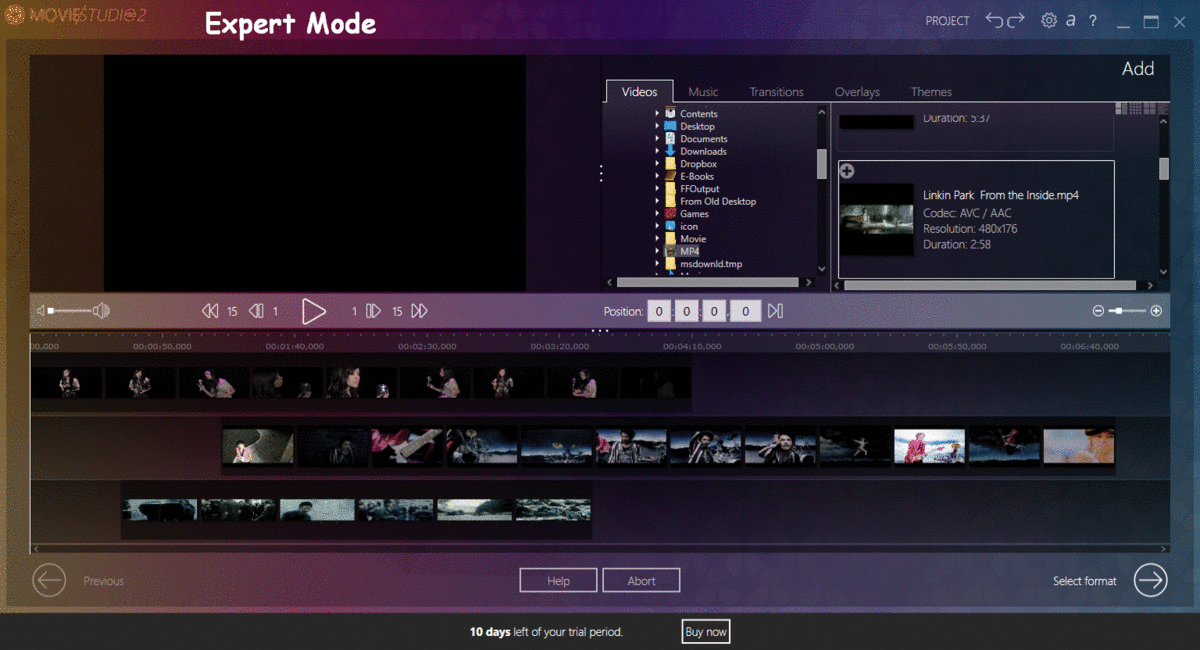This screenshot has height=650, width=1200.
Task: Switch to the Transitions tab
Action: [x=777, y=92]
